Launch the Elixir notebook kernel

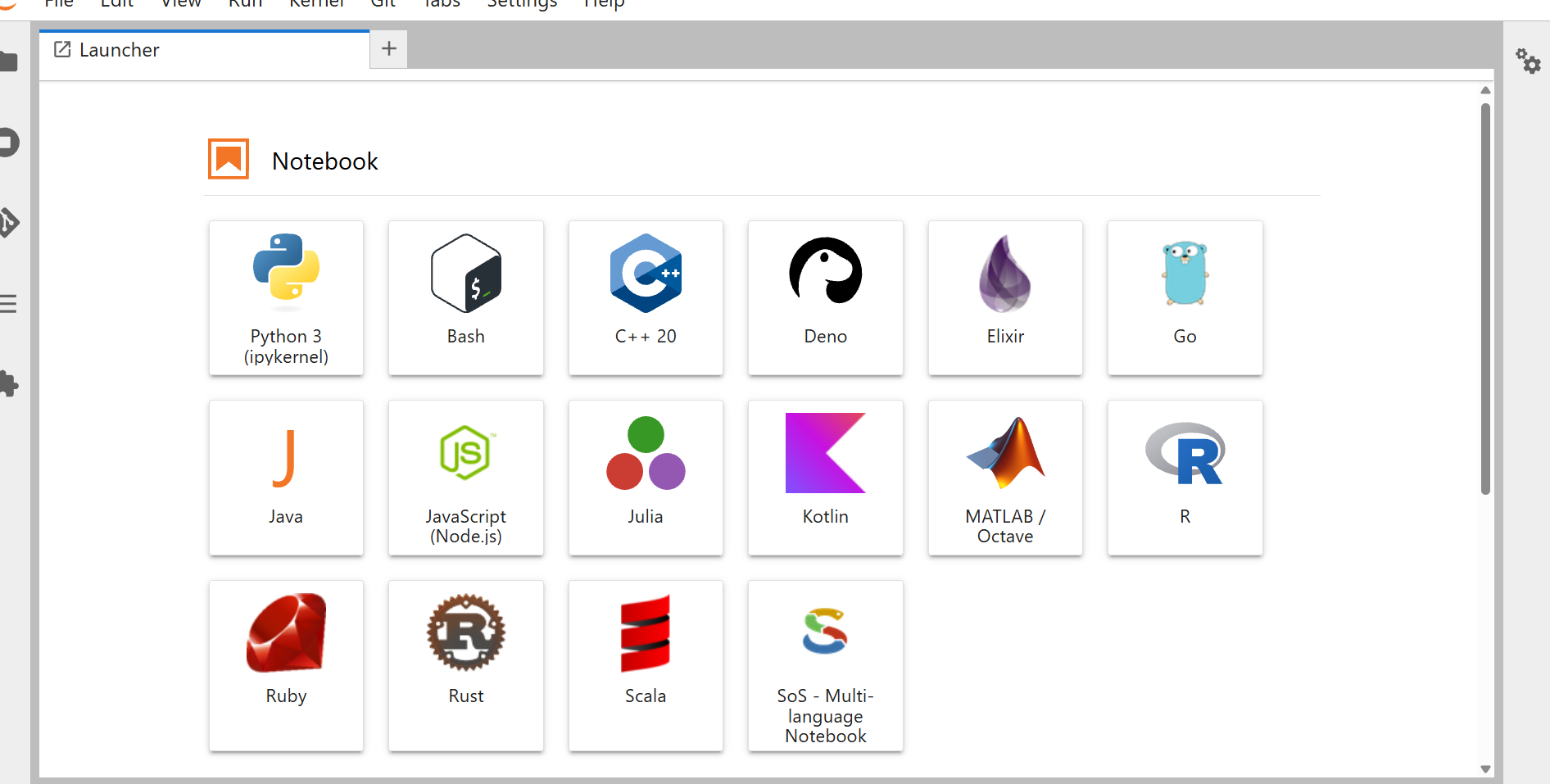1005,298
